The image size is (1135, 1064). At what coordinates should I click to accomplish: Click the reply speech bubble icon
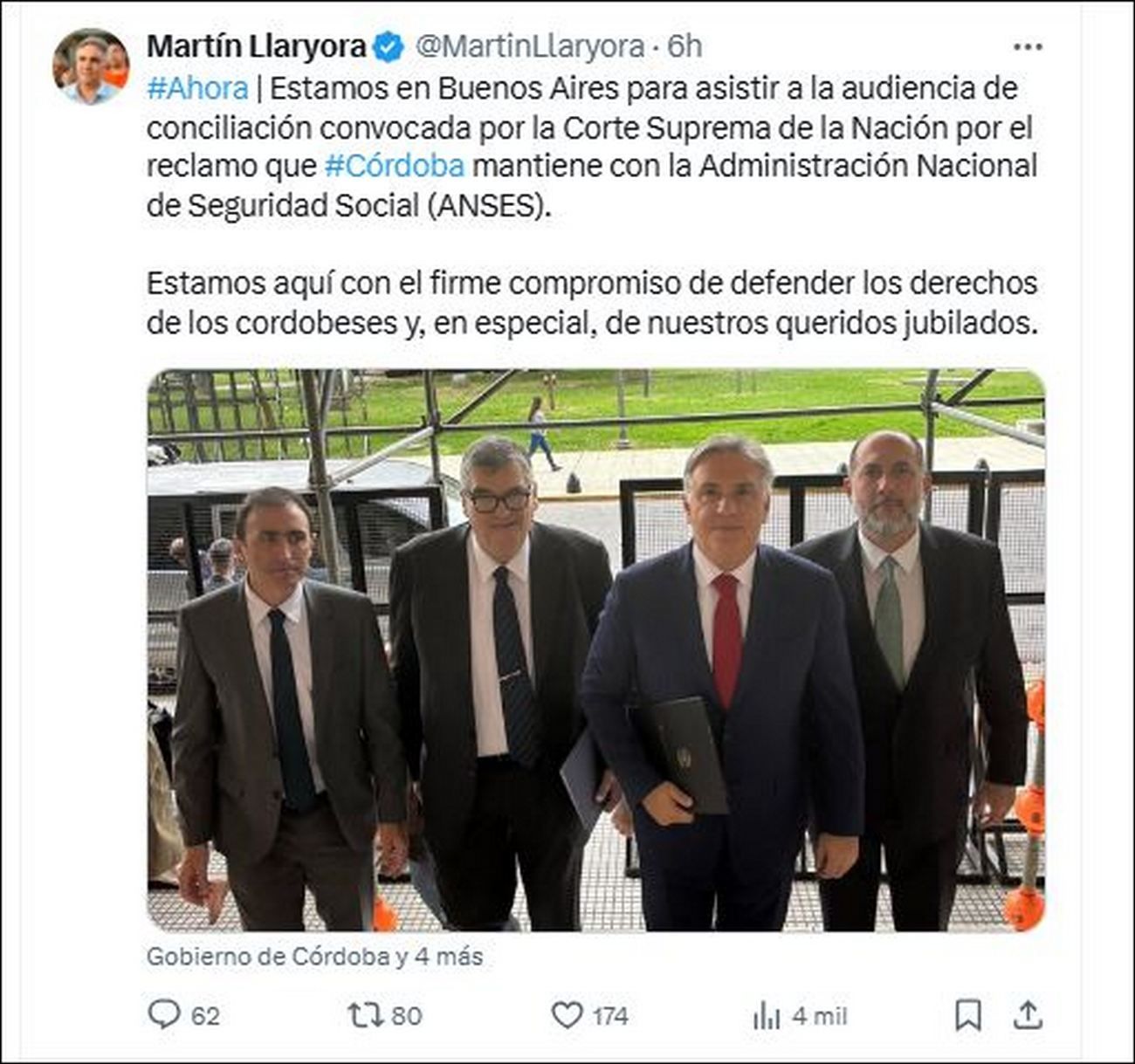[163, 1014]
